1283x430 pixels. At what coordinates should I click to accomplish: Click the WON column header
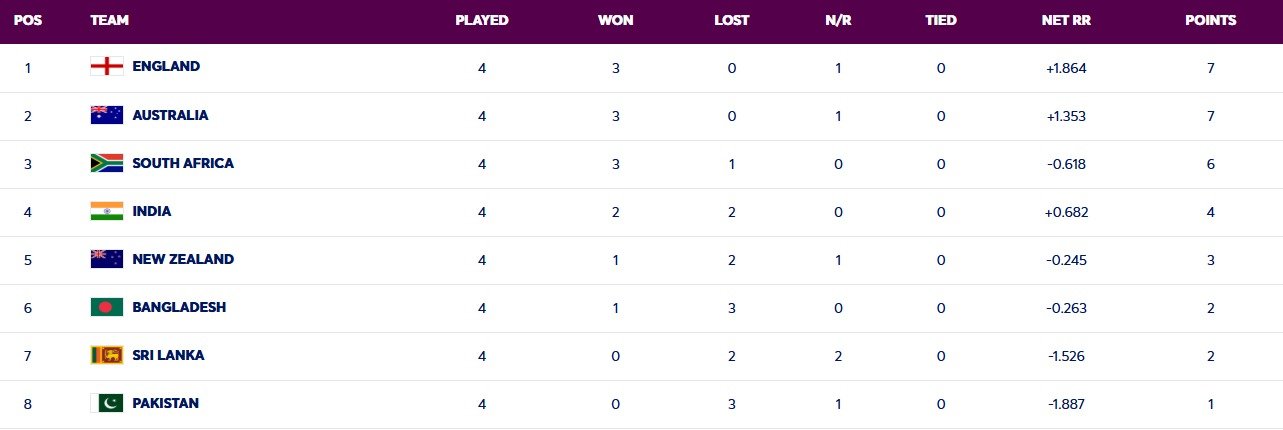[614, 20]
